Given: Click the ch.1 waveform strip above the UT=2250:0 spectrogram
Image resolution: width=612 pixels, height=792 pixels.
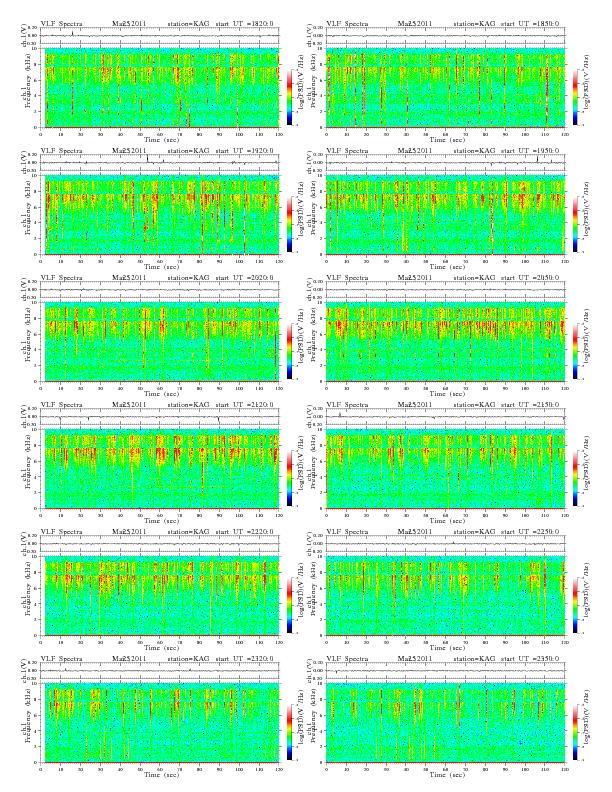Looking at the screenshot, I should (x=445, y=544).
